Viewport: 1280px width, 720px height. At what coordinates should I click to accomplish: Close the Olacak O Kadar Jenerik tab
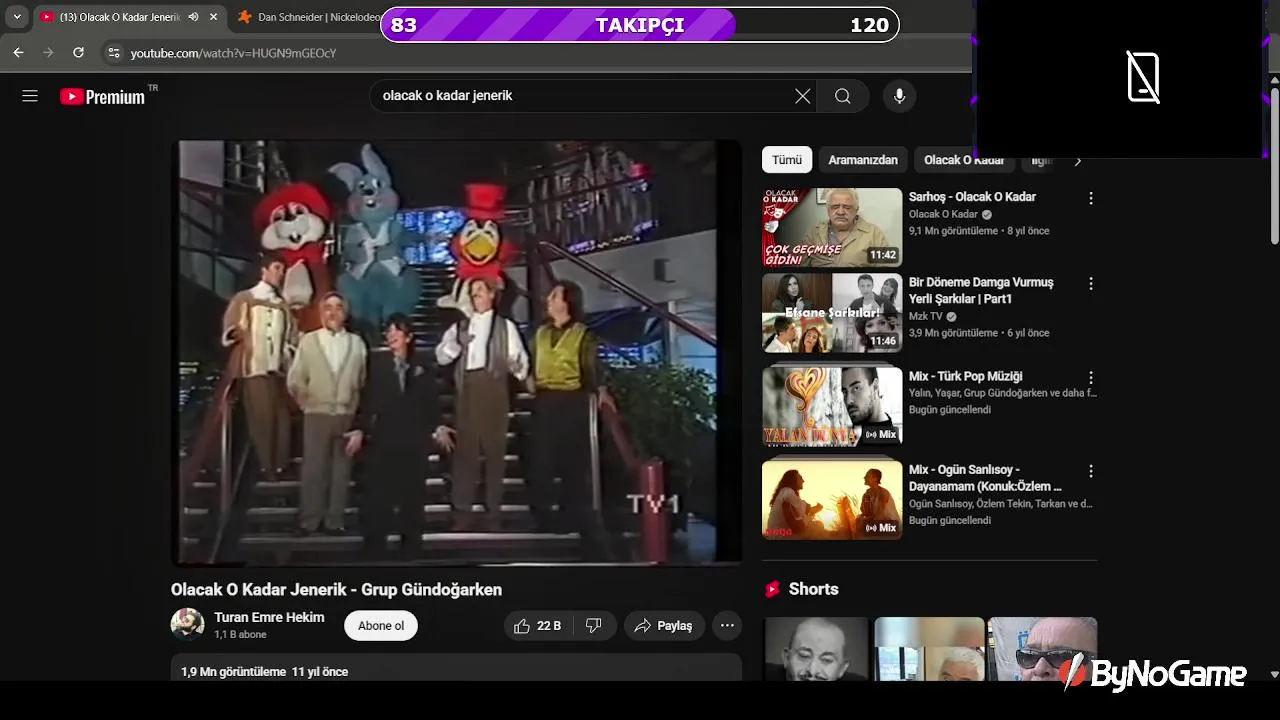coord(213,17)
